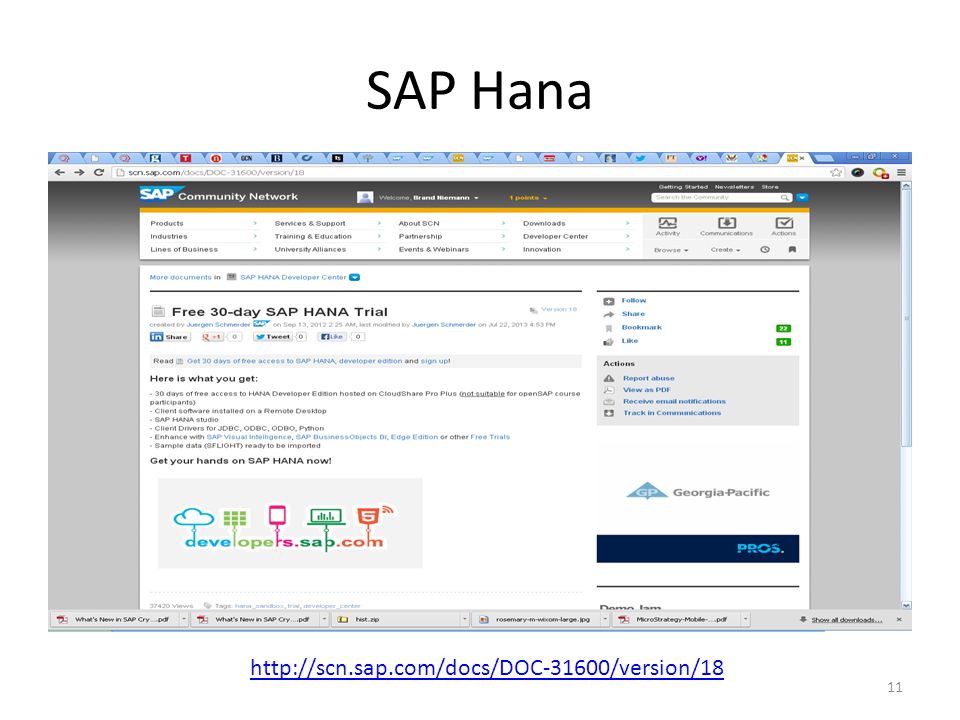Screen dimensions: 960x720
Task: Click the browser address bar URL
Action: coord(216,173)
